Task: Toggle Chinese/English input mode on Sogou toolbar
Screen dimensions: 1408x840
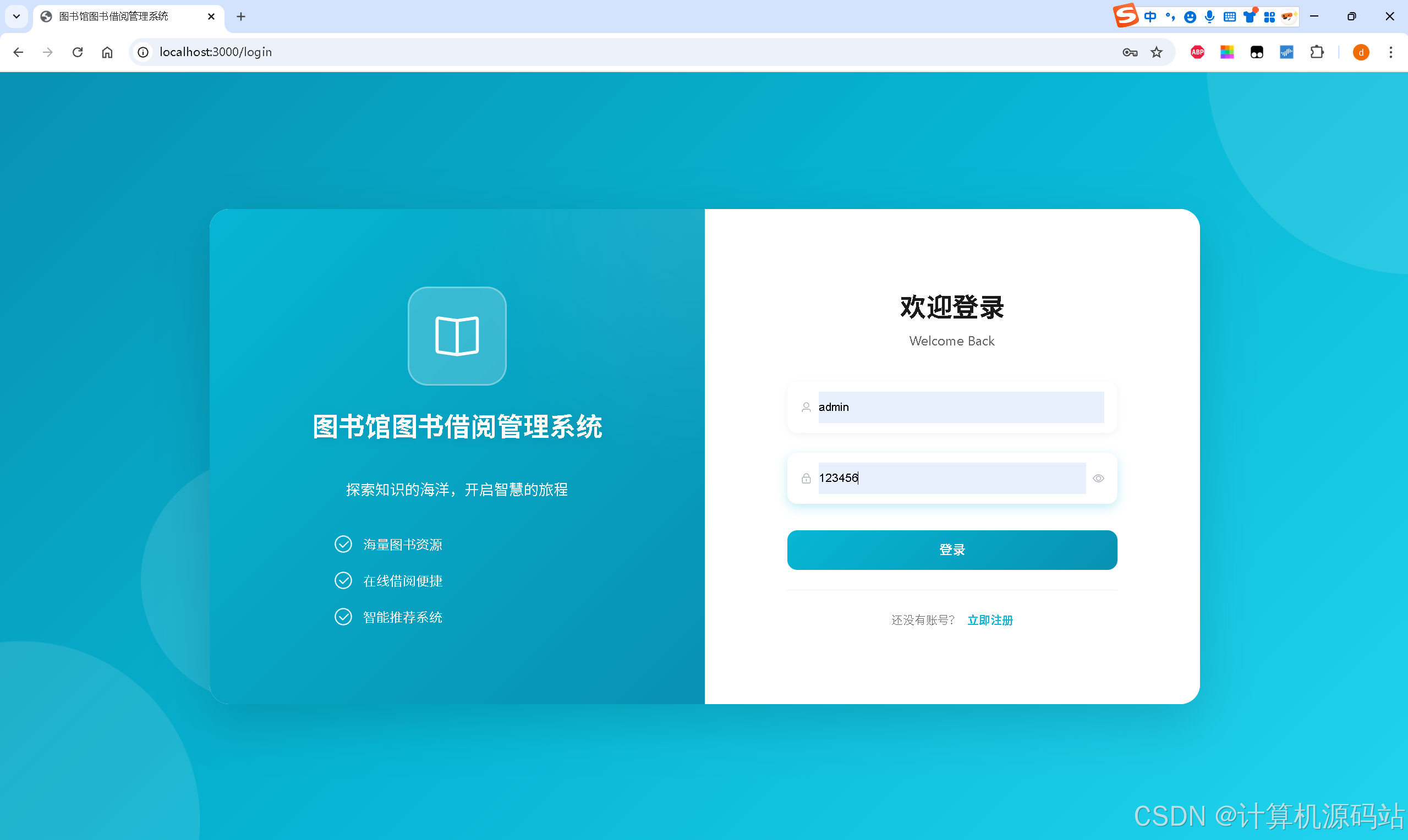Action: click(1150, 17)
